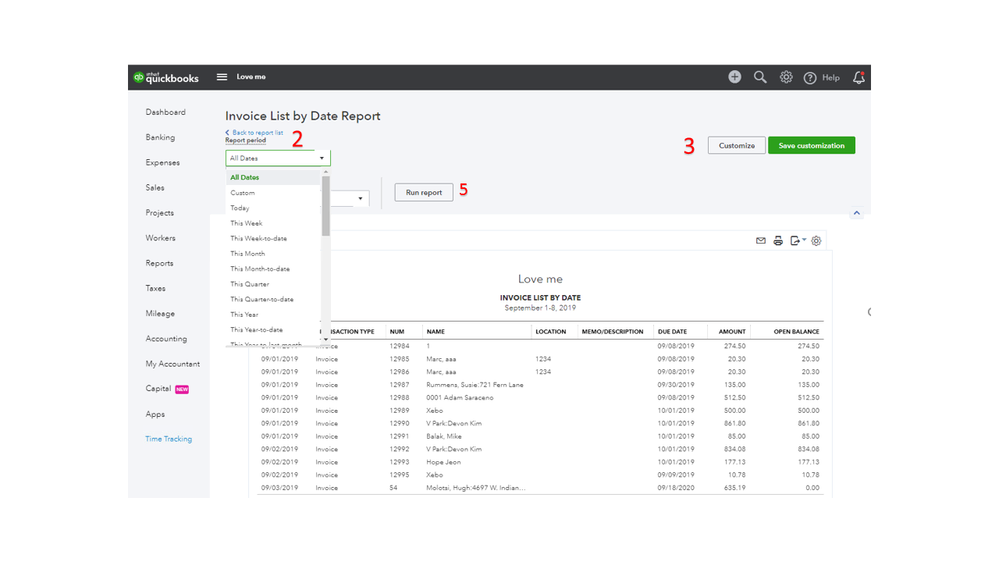Open search with magnifying glass icon
Viewport: 999px width, 562px height.
(x=760, y=77)
